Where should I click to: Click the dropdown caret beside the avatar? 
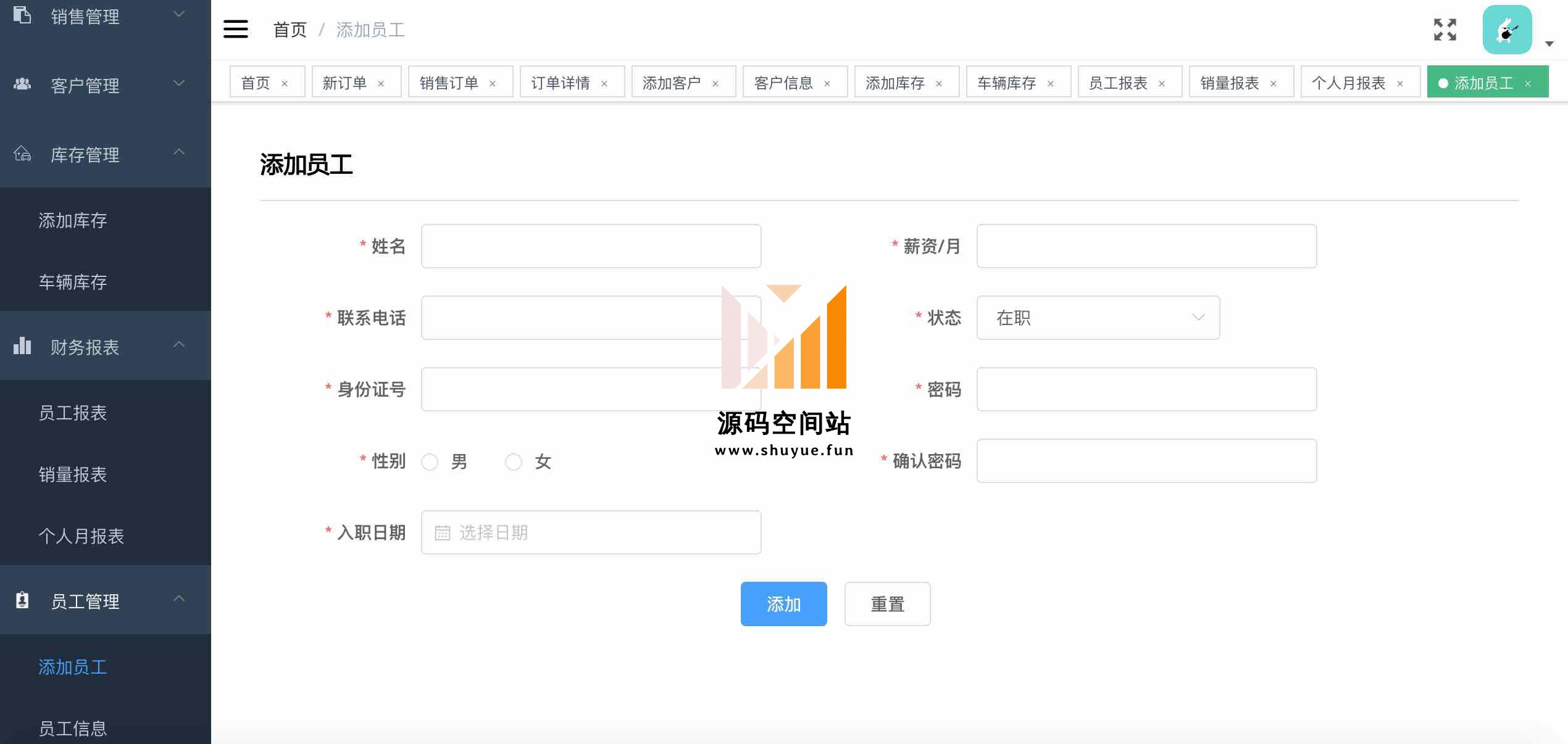tap(1549, 44)
